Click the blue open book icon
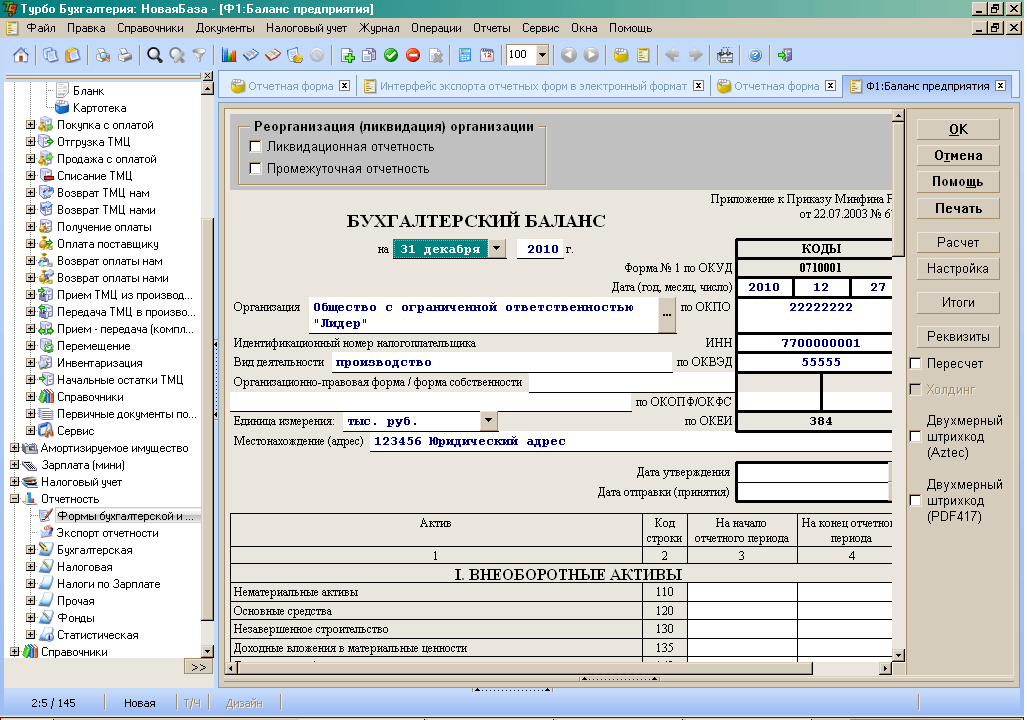Viewport: 1027px width, 720px height. [251, 55]
